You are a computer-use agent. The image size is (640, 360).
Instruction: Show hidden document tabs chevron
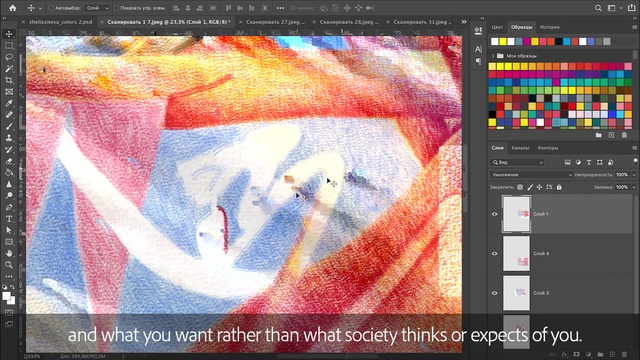[464, 22]
